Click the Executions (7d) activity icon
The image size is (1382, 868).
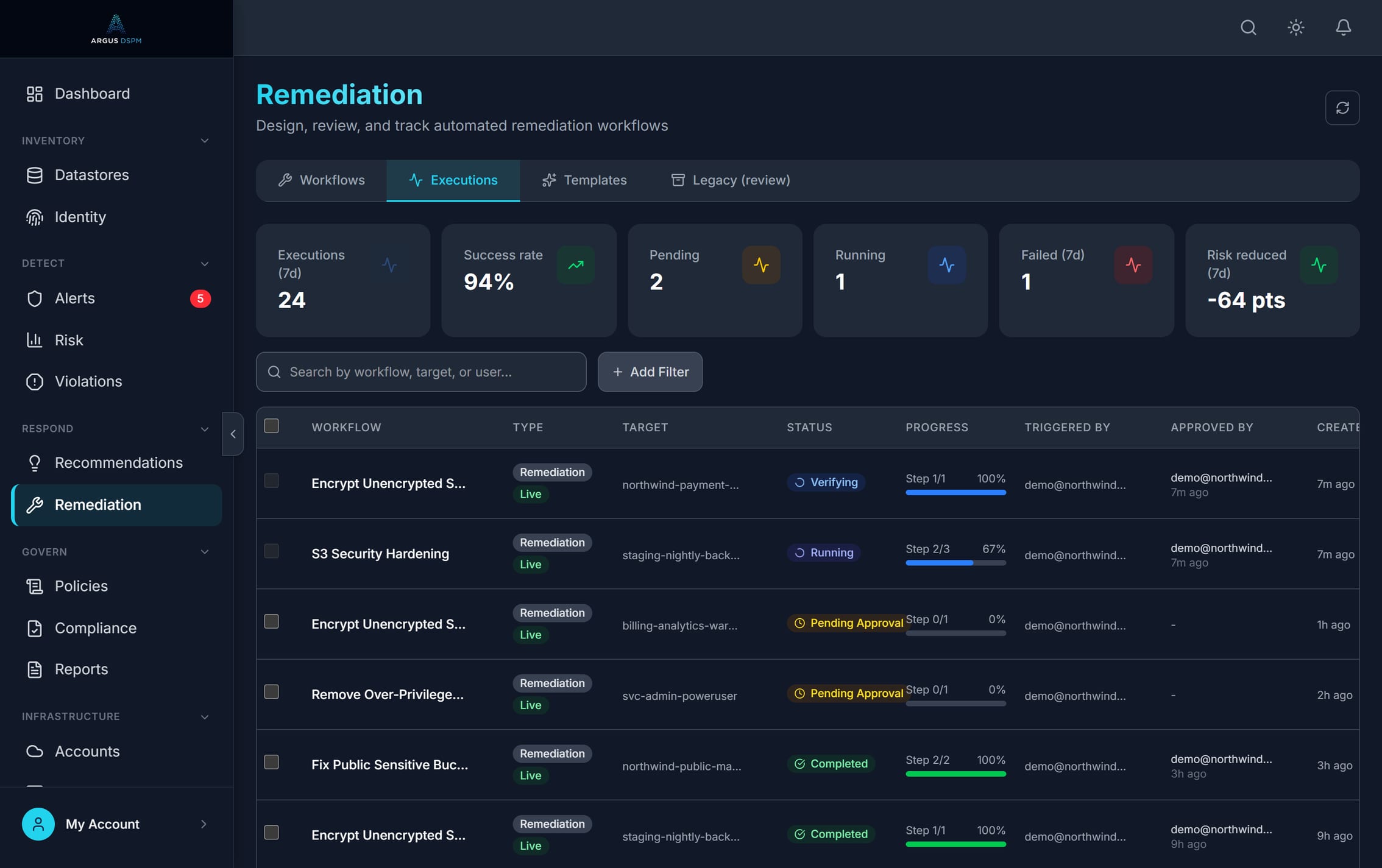click(x=389, y=265)
